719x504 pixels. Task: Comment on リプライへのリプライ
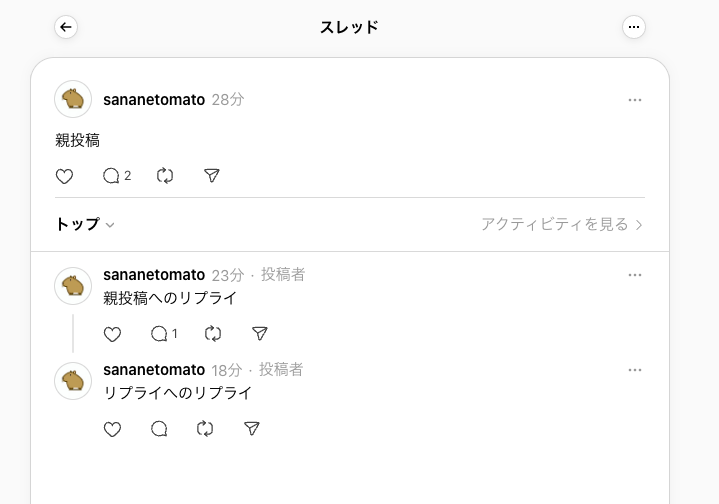[159, 429]
